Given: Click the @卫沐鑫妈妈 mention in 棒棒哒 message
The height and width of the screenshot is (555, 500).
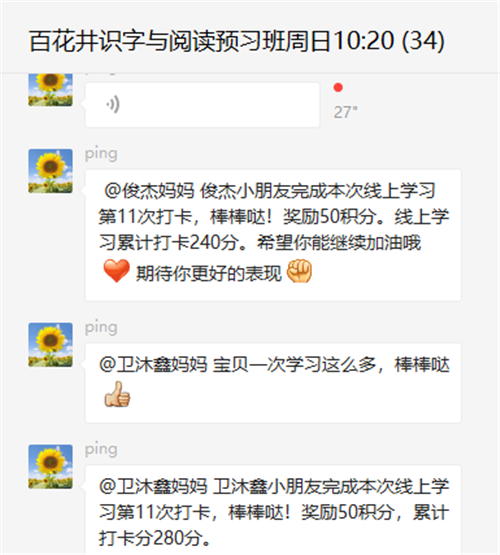Looking at the screenshot, I should click(153, 365).
